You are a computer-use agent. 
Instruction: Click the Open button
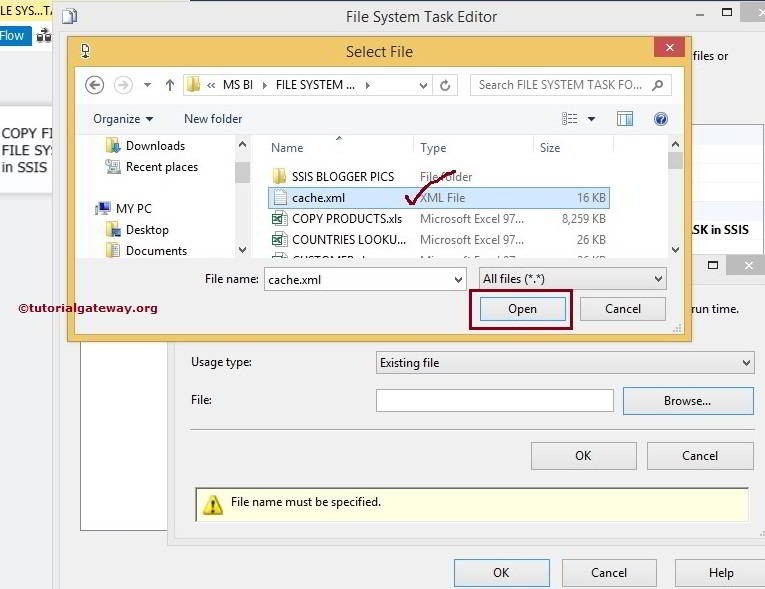click(522, 309)
